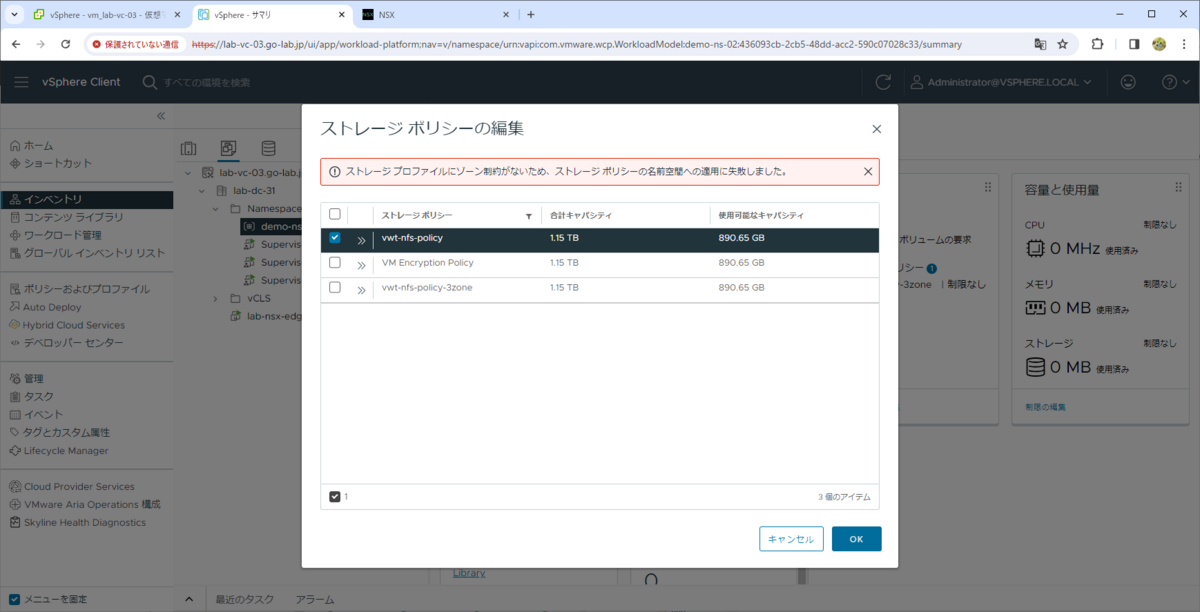Check the vwt-nfs-policy-3zone row checkbox
This screenshot has height=612, width=1200.
[x=335, y=288]
